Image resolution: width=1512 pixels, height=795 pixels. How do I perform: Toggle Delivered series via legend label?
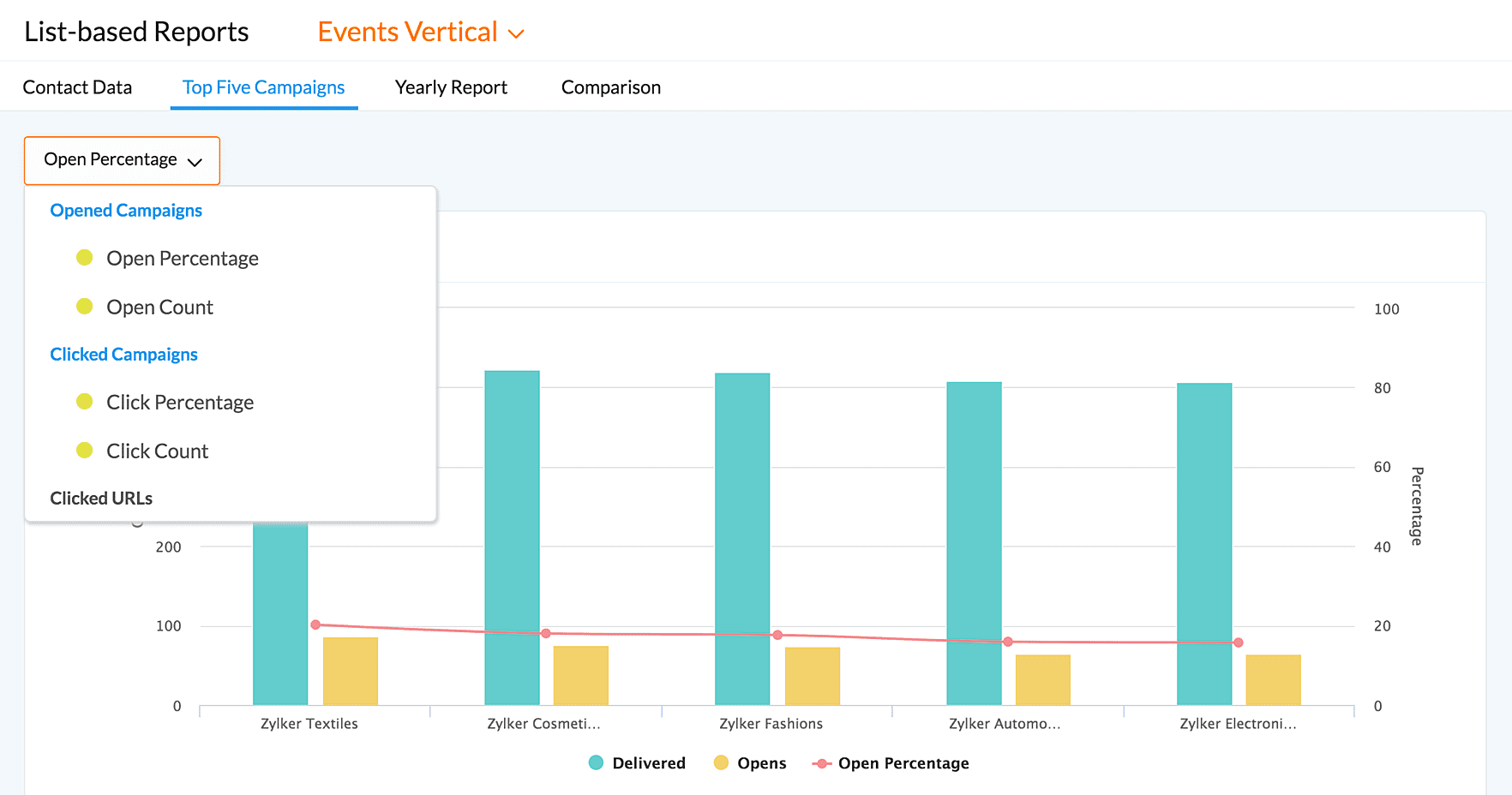[648, 763]
